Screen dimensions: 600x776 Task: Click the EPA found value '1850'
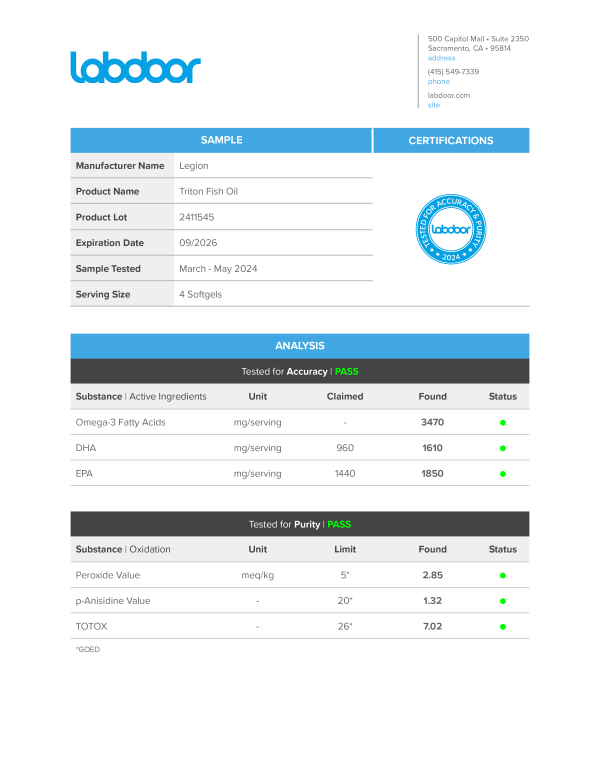pyautogui.click(x=433, y=474)
